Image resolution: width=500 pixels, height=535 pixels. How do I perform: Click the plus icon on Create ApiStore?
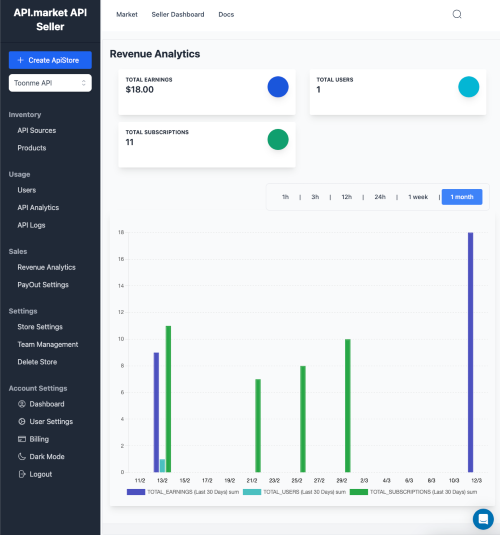(20, 60)
